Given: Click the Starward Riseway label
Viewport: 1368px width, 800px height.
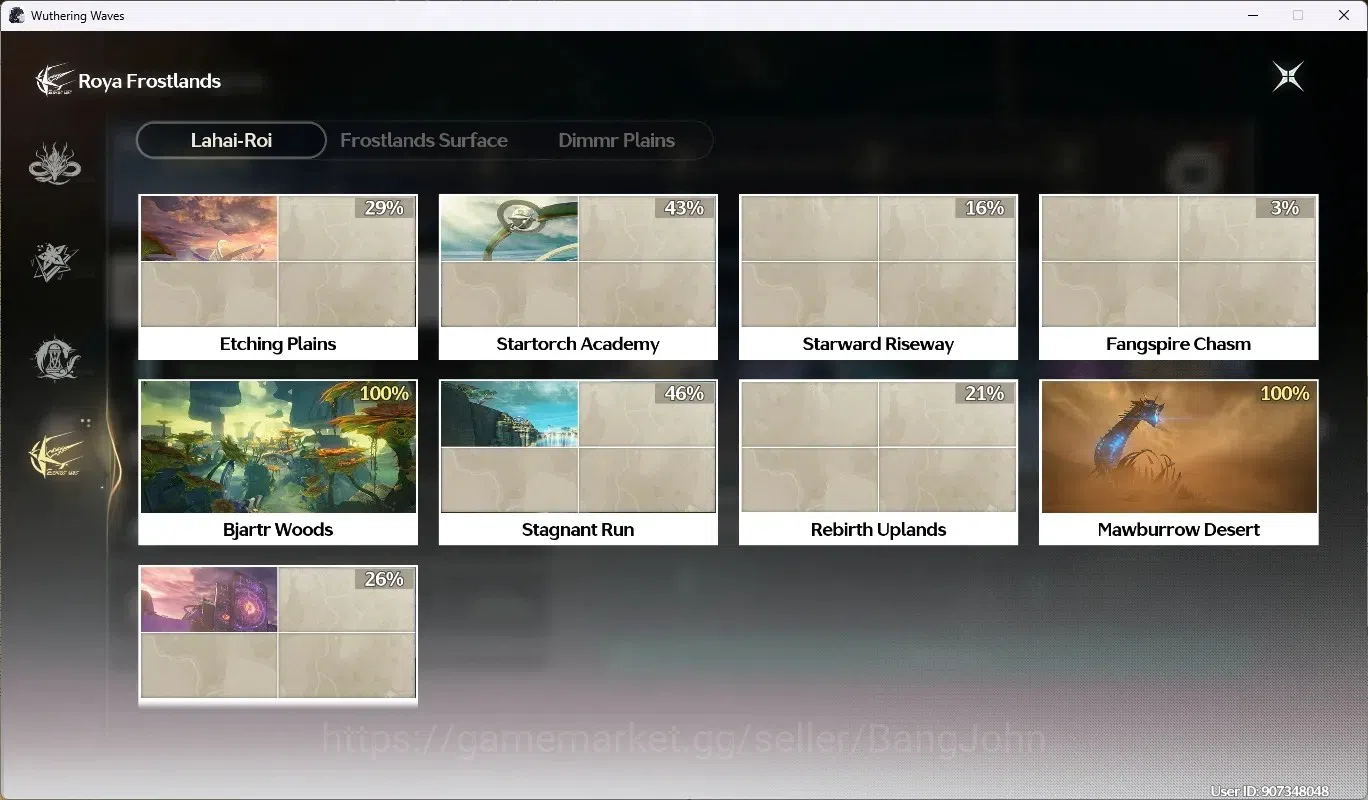Looking at the screenshot, I should [x=878, y=344].
